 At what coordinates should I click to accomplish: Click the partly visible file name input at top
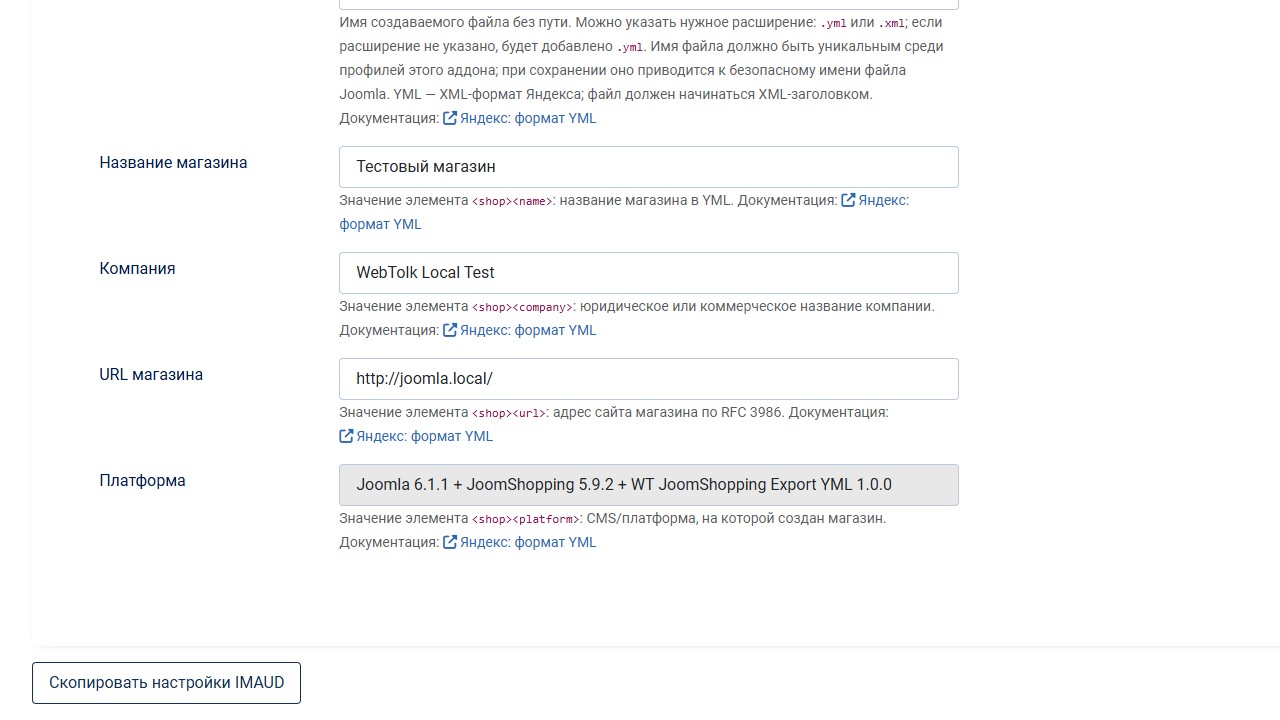pos(648,4)
